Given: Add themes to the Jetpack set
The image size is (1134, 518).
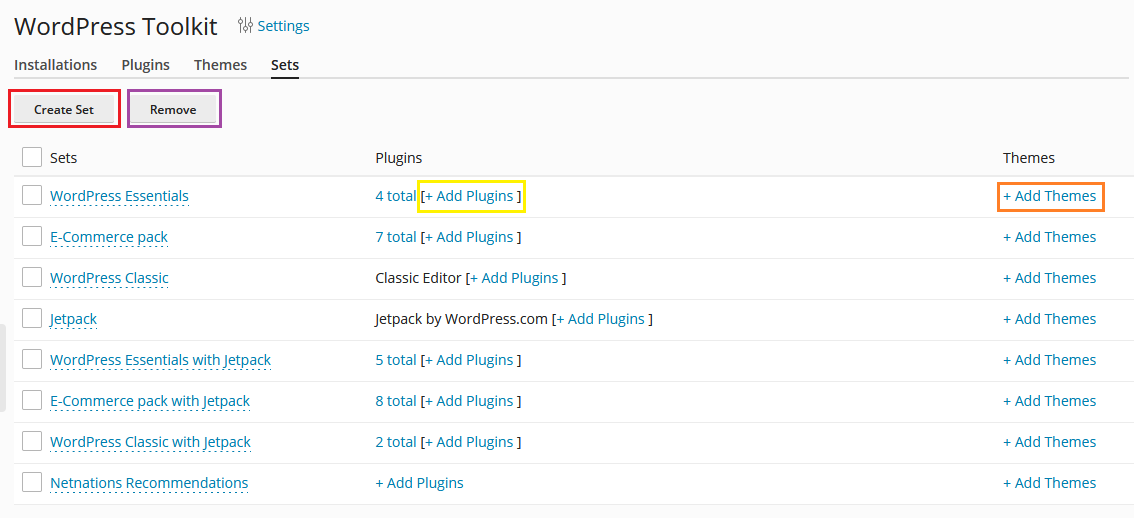Looking at the screenshot, I should coord(1049,319).
